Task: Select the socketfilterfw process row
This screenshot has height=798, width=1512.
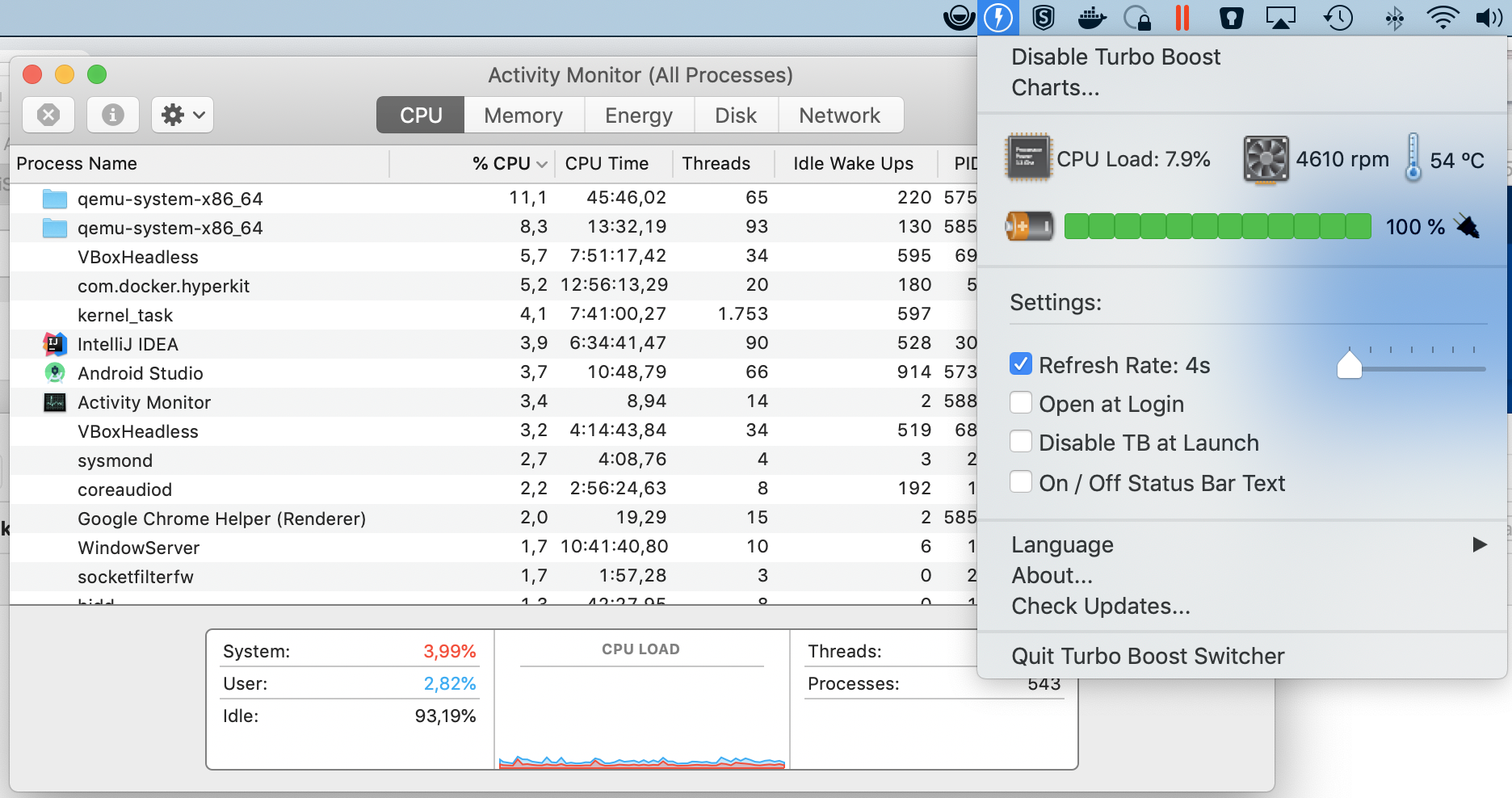Action: click(x=493, y=577)
